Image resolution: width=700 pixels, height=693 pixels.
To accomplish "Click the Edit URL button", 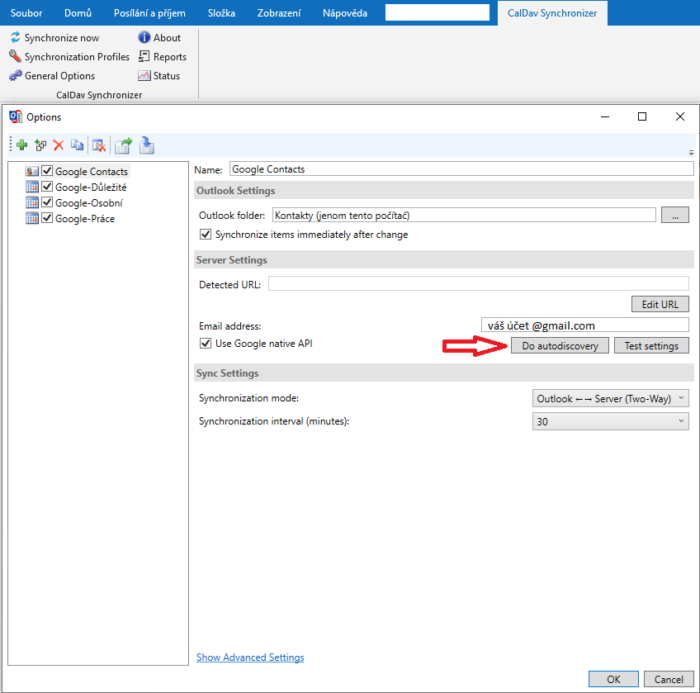I will (x=660, y=304).
